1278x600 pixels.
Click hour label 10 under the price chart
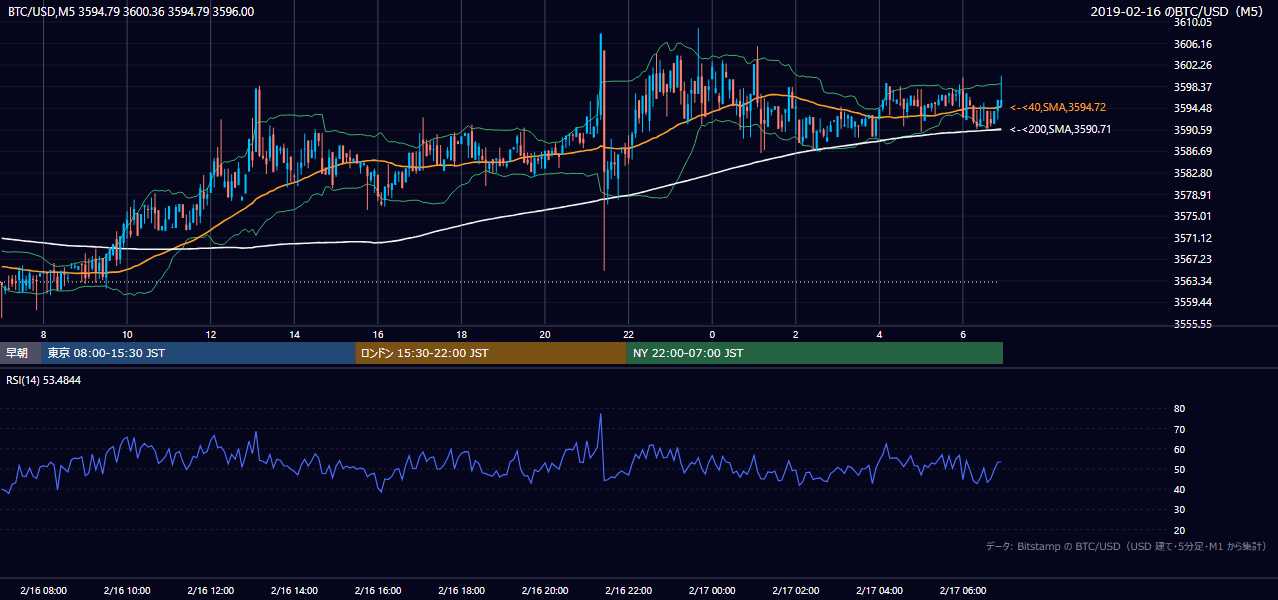[x=127, y=334]
